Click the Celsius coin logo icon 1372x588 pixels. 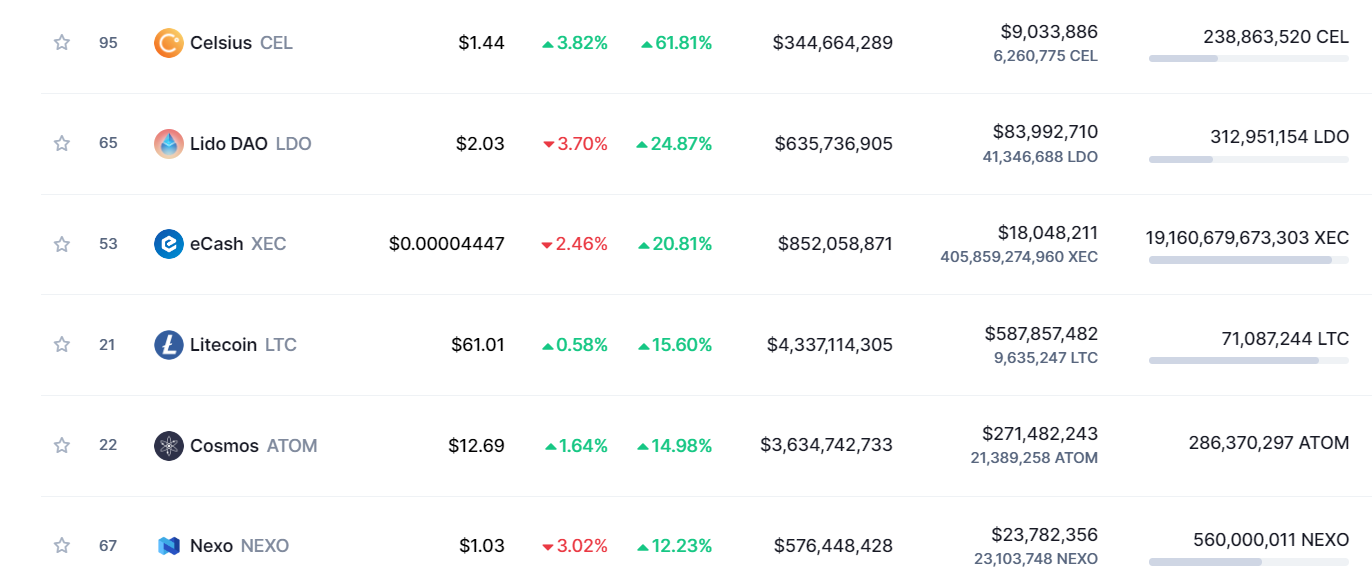coord(168,43)
